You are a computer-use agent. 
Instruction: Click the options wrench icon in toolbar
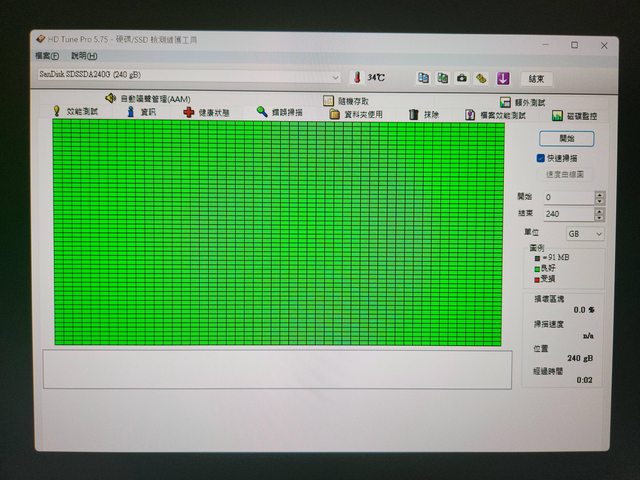[481, 78]
